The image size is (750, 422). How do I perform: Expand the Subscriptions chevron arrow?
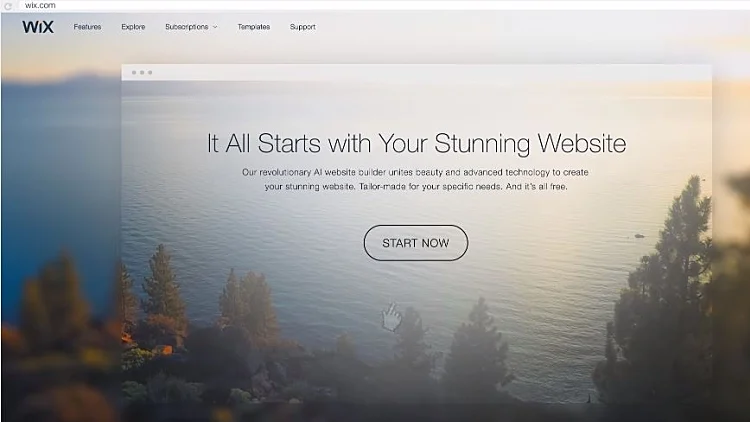(215, 27)
